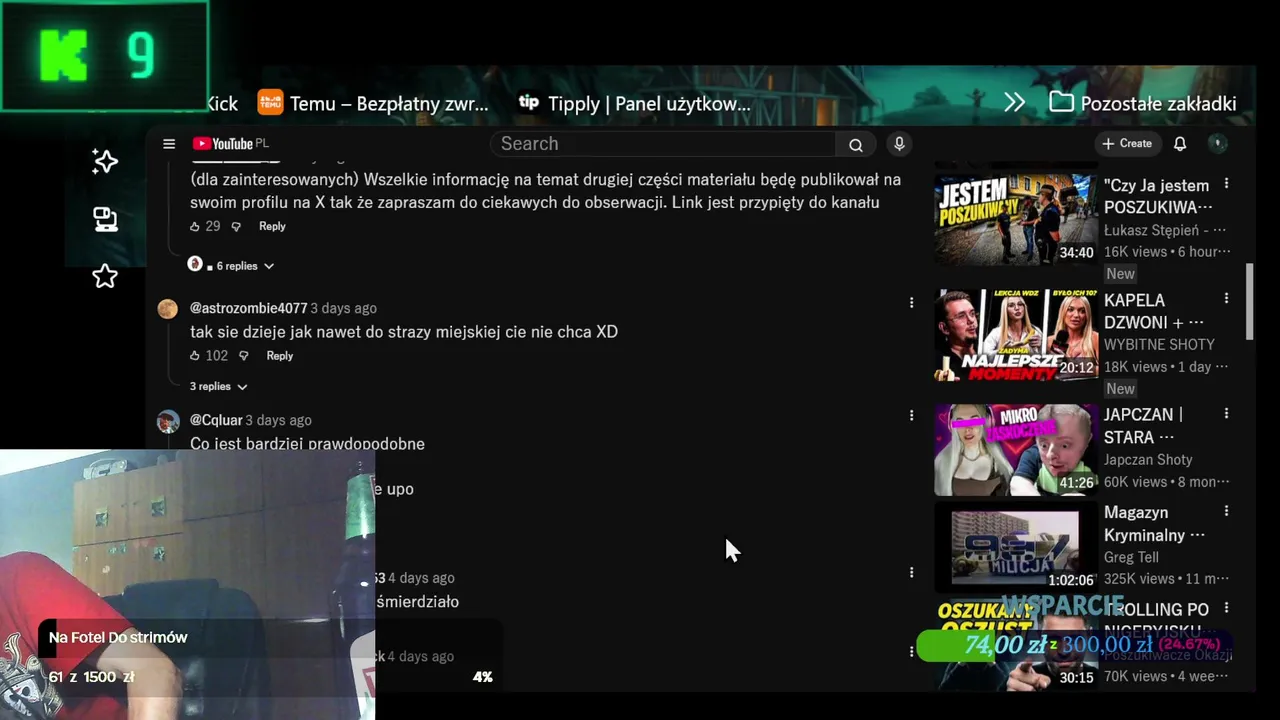Open @astrozombie4077 profile avatar

point(168,309)
